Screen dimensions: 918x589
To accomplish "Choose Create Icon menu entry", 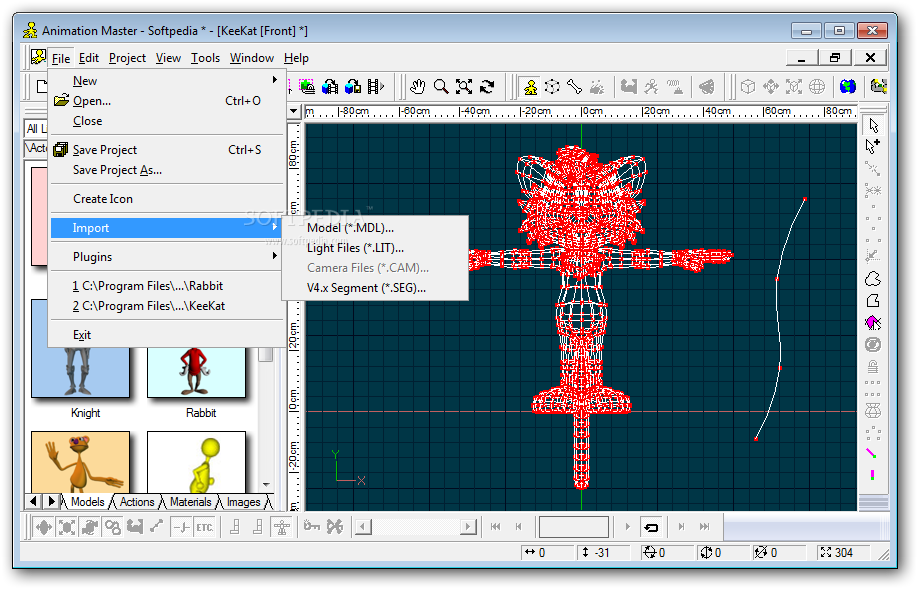I will tap(167, 199).
